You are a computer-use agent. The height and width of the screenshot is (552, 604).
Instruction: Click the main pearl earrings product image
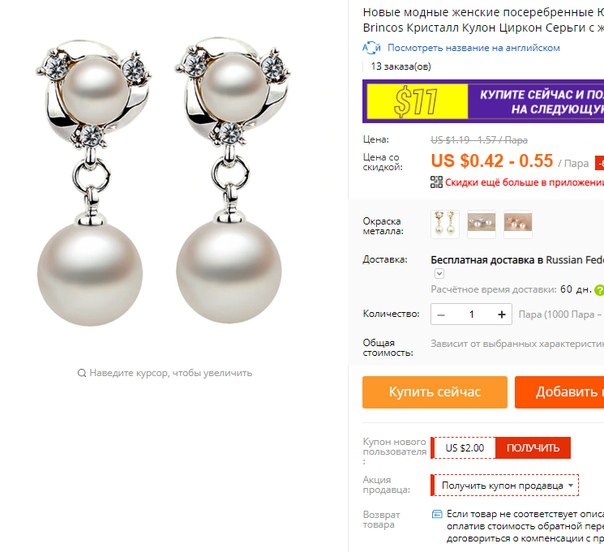[164, 181]
